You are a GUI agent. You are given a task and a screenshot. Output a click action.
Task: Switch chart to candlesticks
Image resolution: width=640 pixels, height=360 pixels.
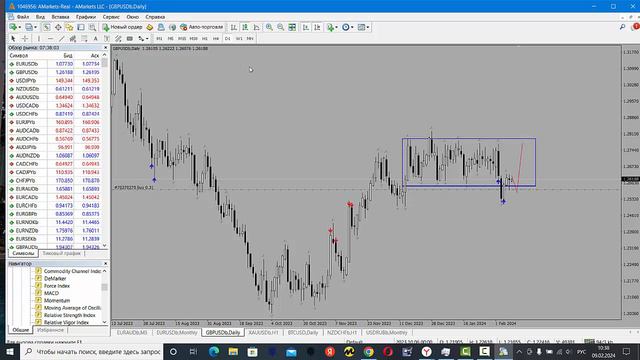pyautogui.click(x=245, y=27)
